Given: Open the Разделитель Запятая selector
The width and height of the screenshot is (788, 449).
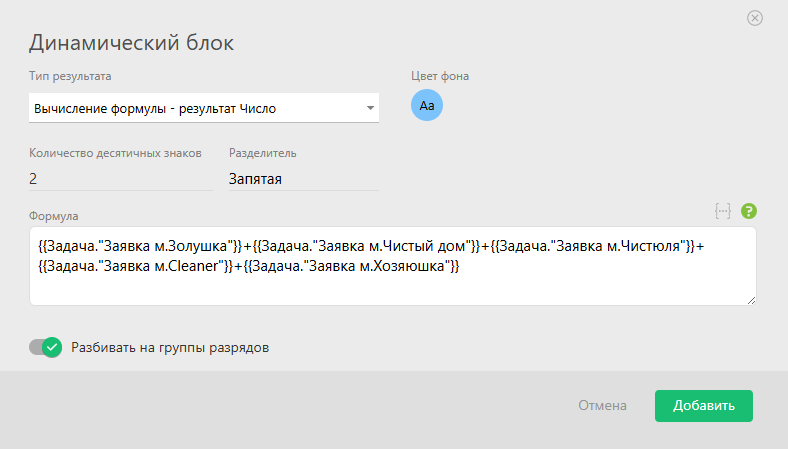Looking at the screenshot, I should coord(304,179).
